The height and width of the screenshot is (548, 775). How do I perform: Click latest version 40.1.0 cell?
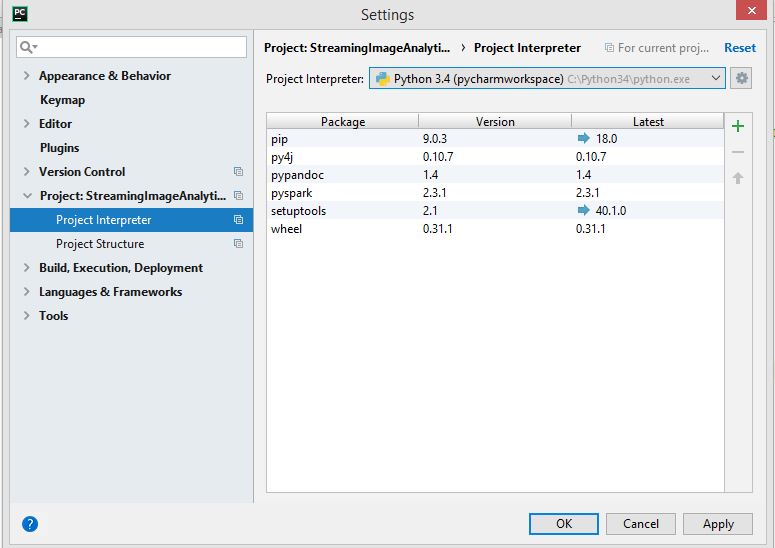tap(610, 211)
